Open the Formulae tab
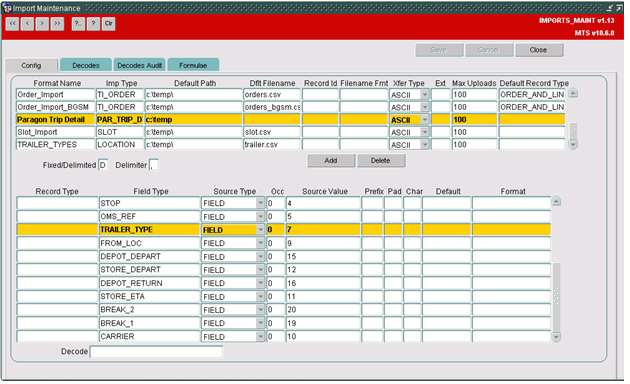Screen dimensions: 630x384 click(x=193, y=65)
